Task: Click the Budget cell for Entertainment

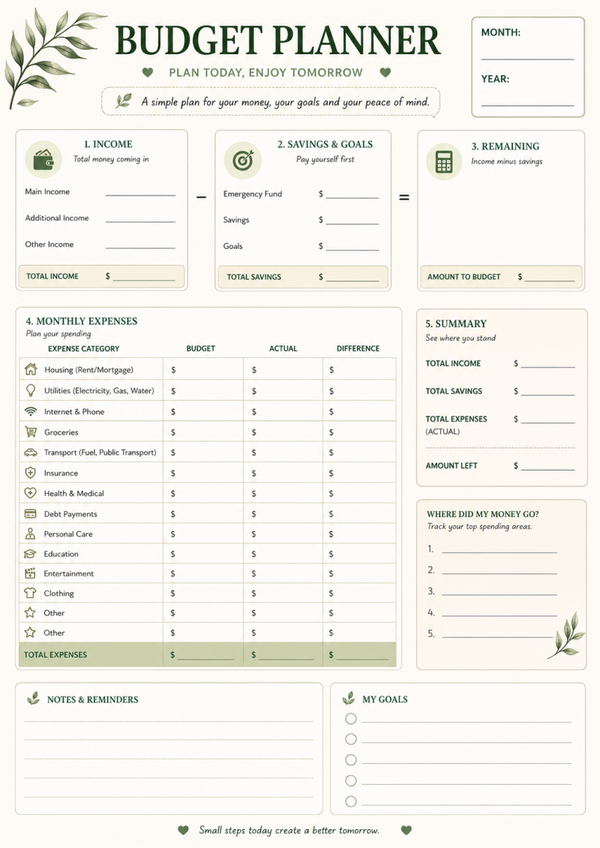Action: coord(203,573)
